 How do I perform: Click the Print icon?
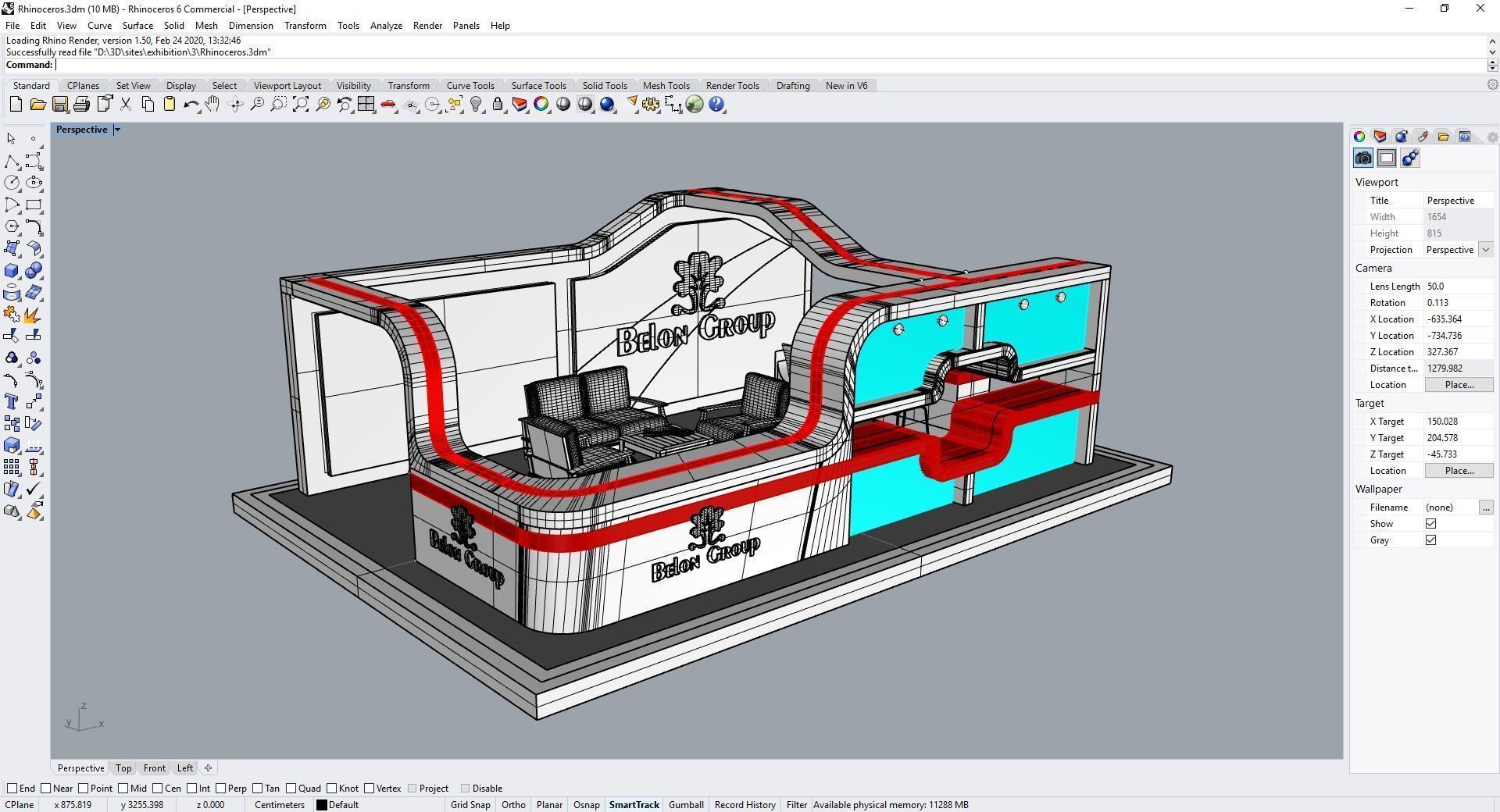pyautogui.click(x=81, y=105)
